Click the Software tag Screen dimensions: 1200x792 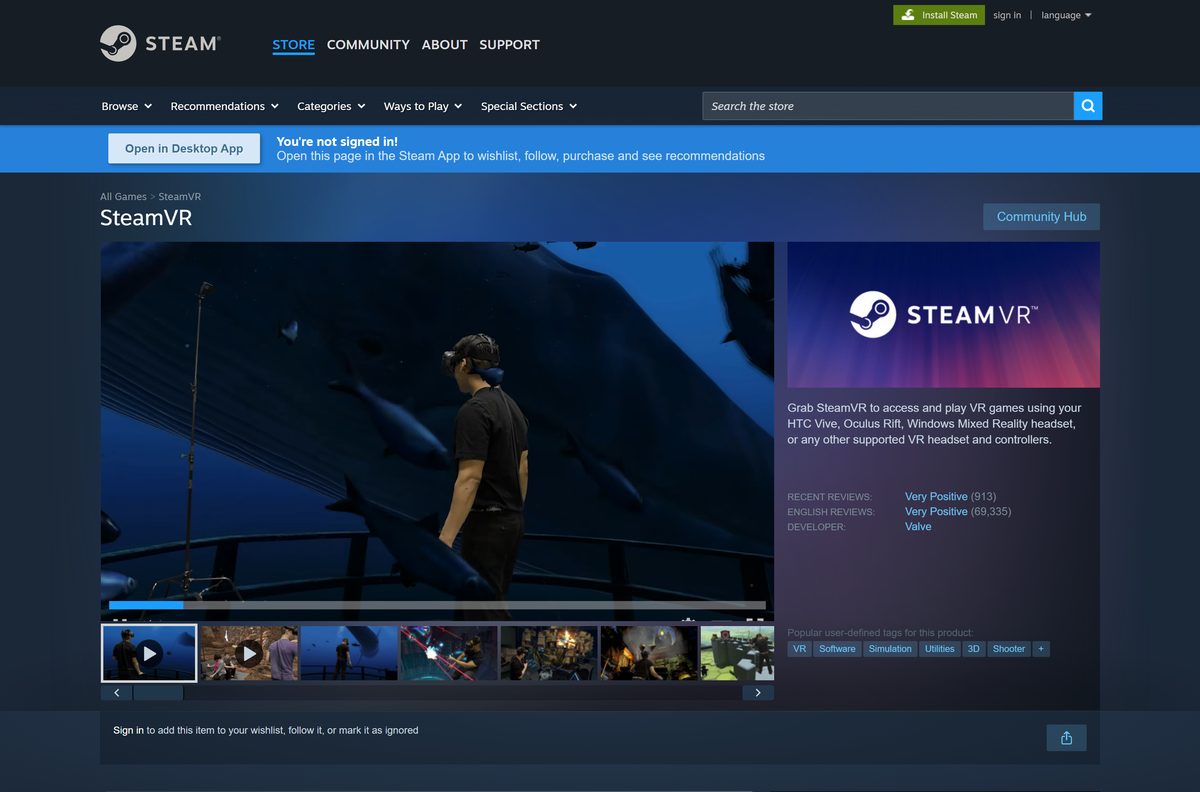837,649
